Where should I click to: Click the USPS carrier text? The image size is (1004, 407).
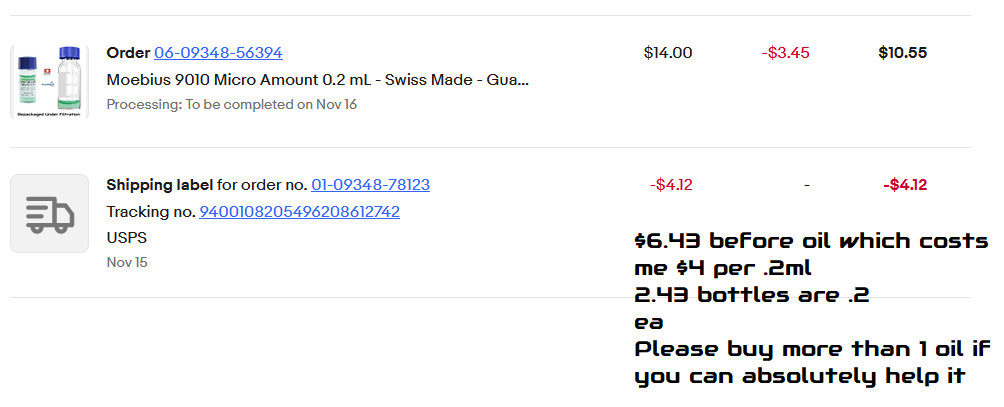pyautogui.click(x=125, y=239)
